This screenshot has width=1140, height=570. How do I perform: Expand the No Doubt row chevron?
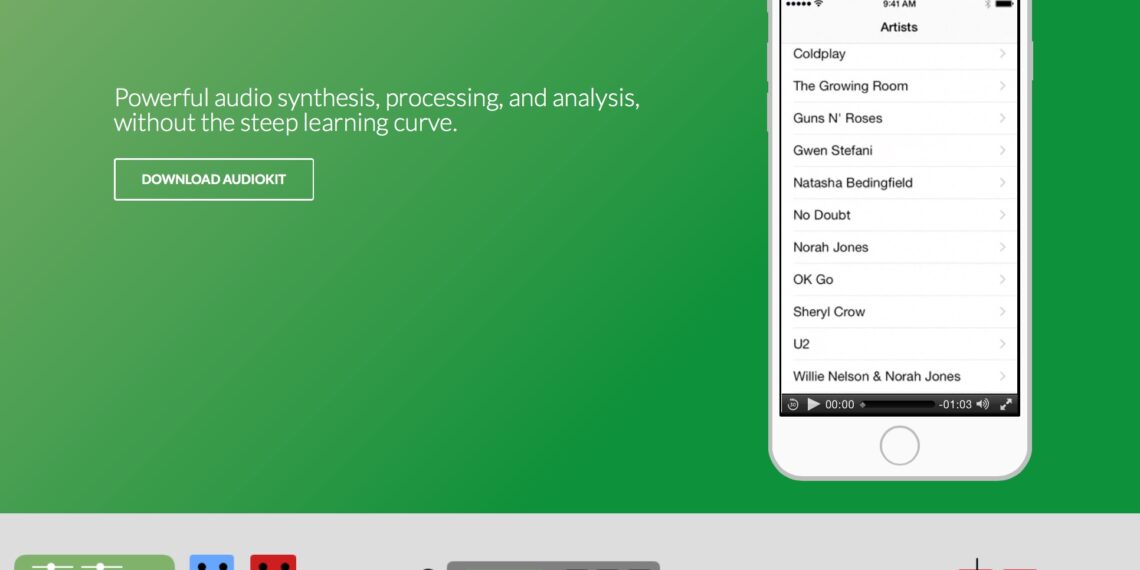pos(1003,214)
